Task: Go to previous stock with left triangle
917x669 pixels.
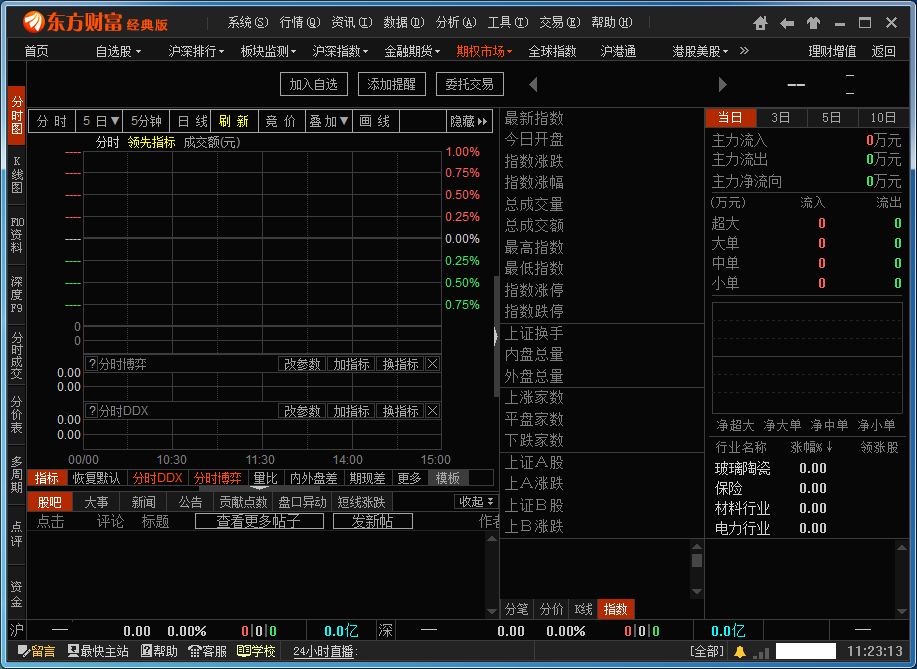Action: pyautogui.click(x=533, y=85)
